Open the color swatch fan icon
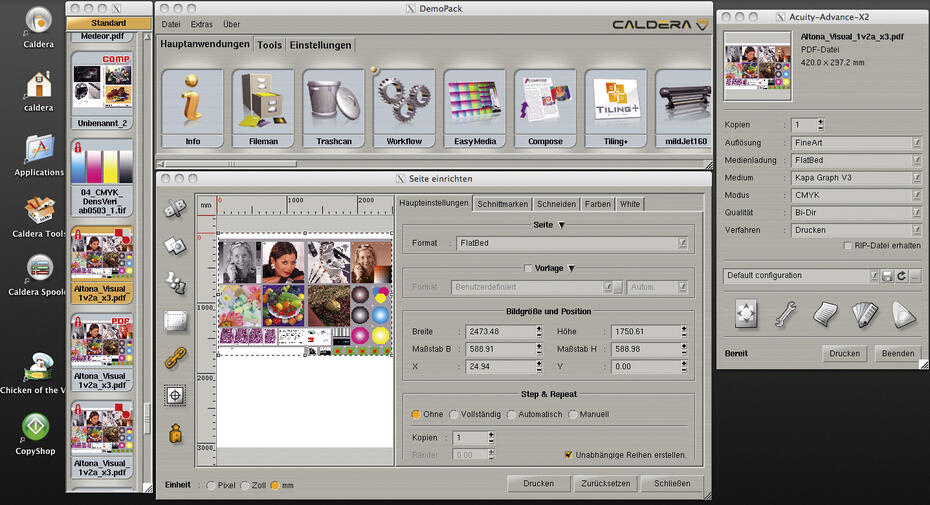 pos(865,313)
